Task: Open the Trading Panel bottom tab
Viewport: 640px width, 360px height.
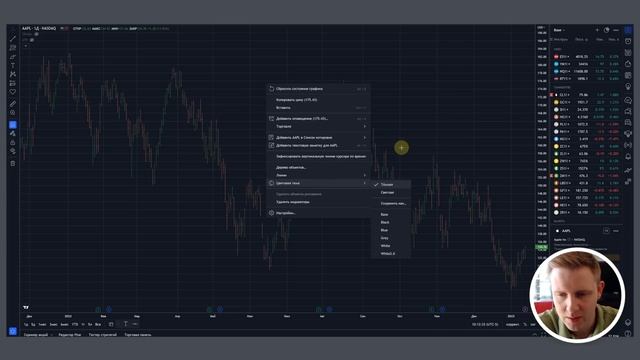Action: 138,335
